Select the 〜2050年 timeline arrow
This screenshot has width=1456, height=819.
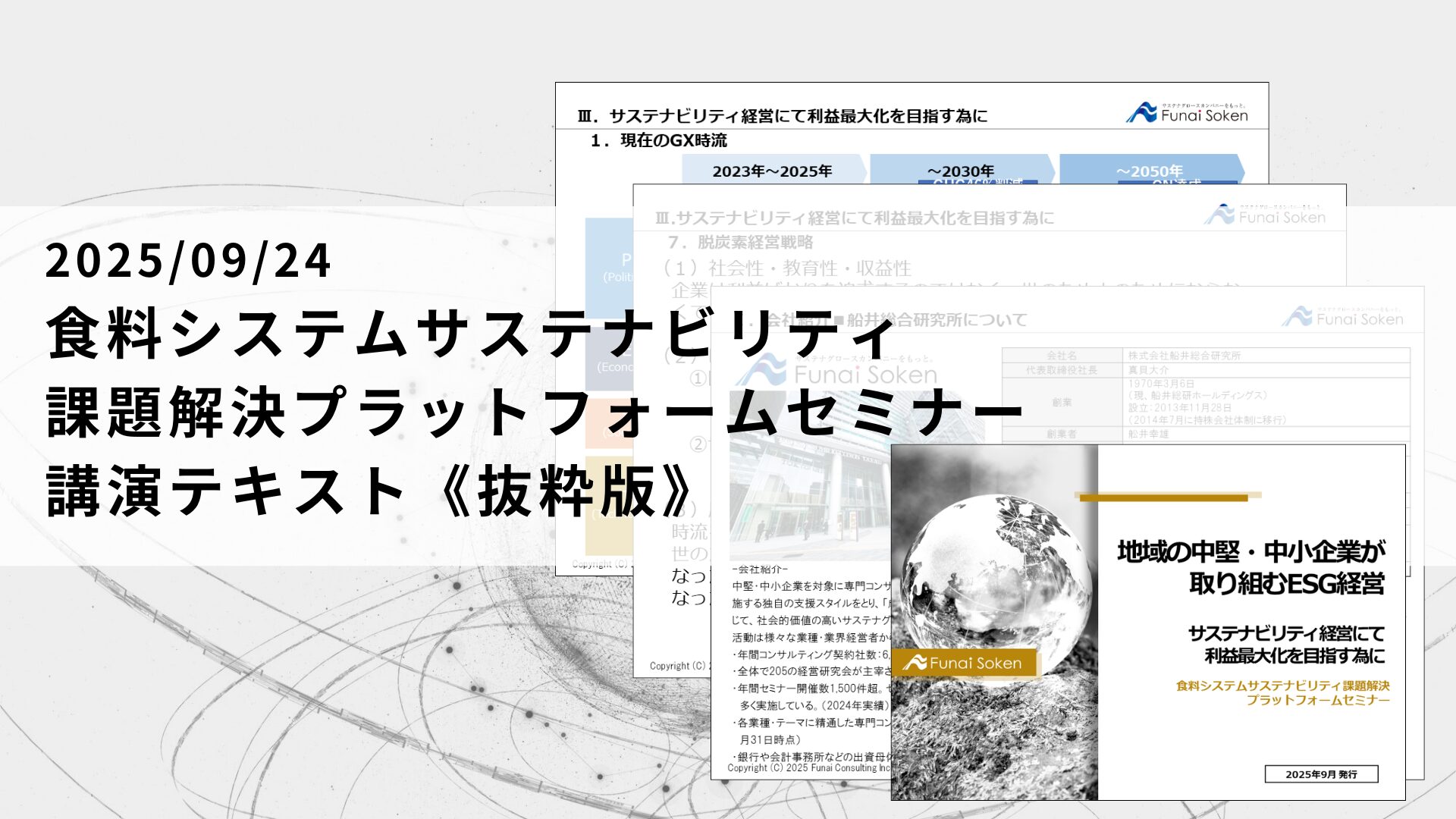(x=1149, y=171)
